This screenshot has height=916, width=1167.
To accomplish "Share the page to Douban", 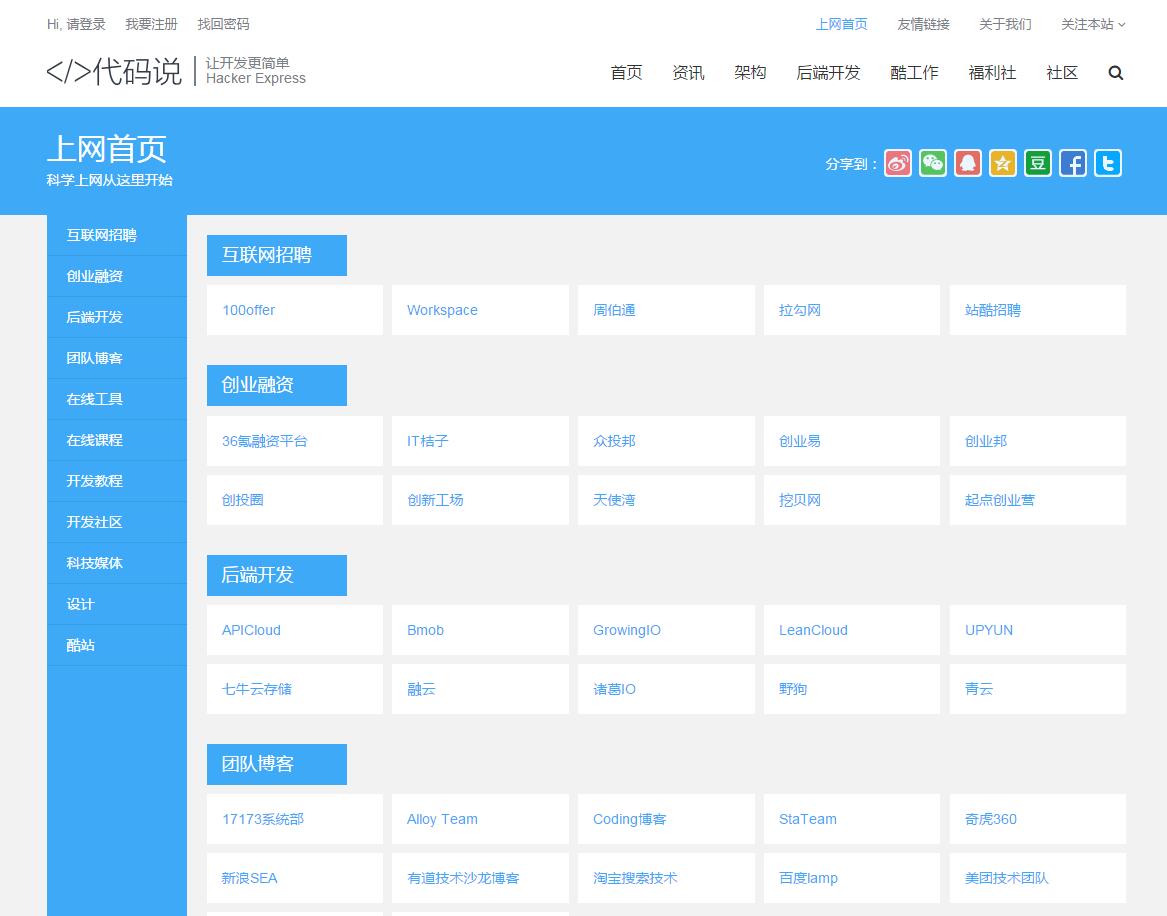I will pos(1037,163).
